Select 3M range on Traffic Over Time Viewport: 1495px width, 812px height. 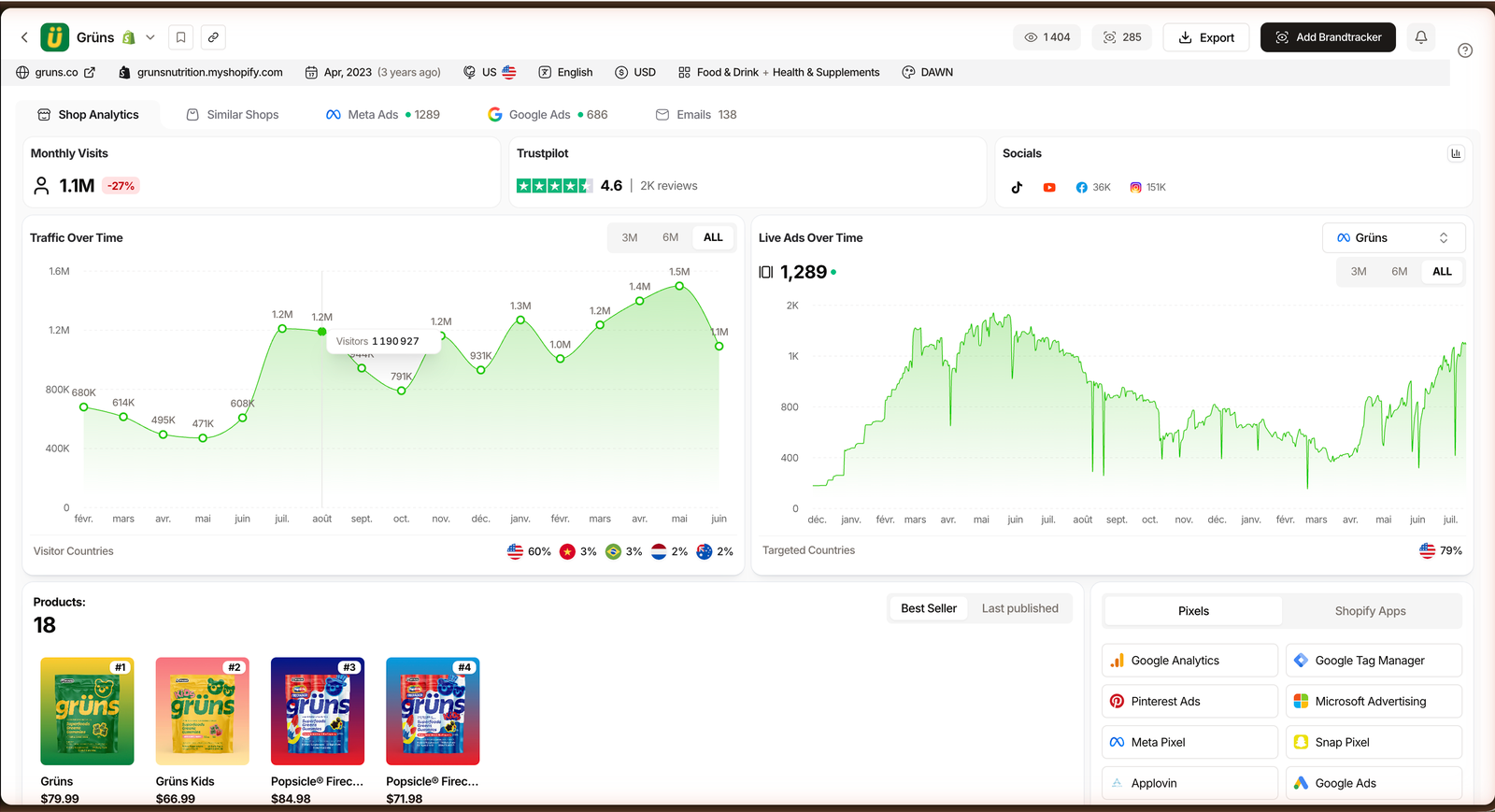[630, 237]
